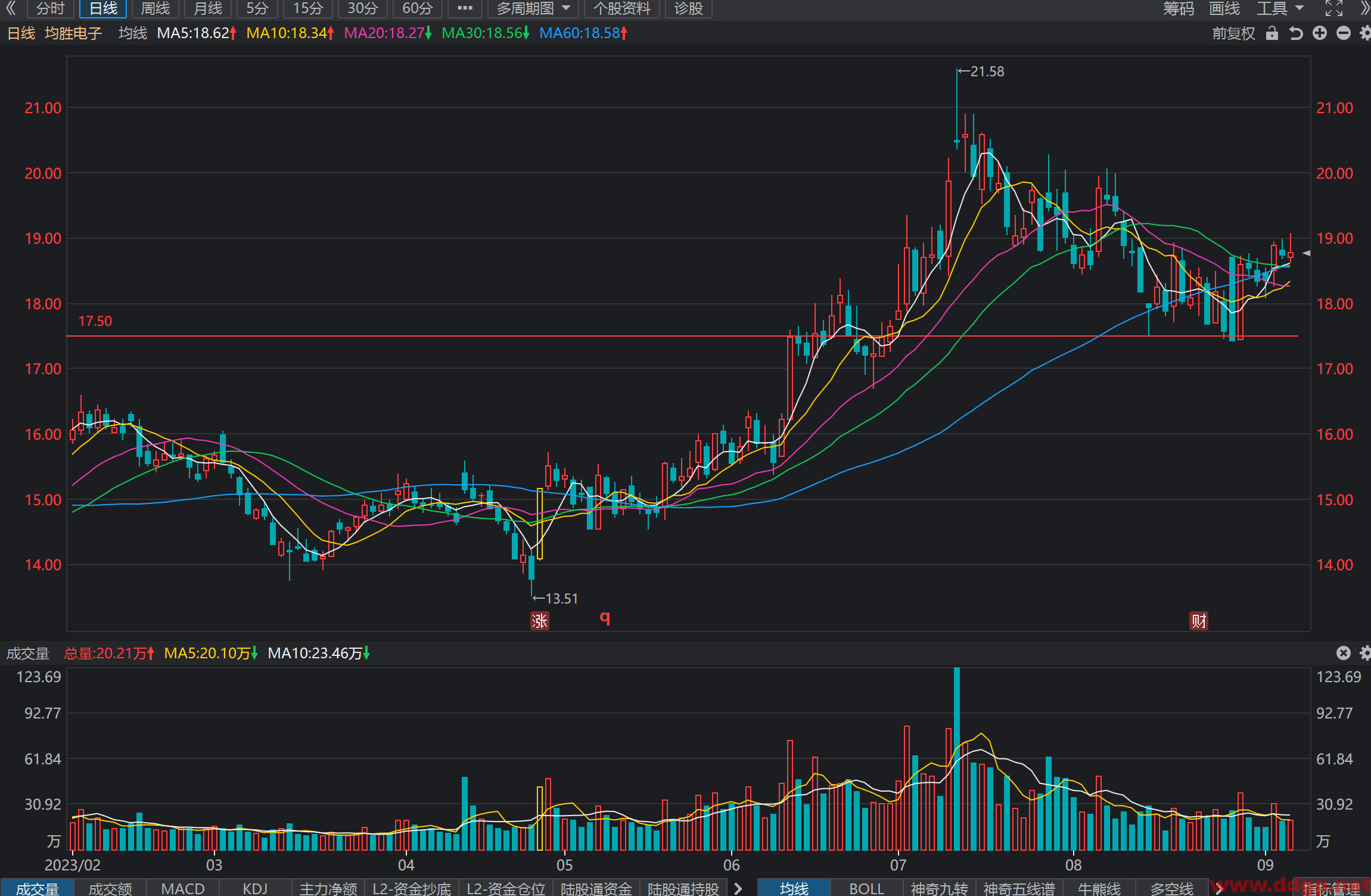Click the 17.50 red horizontal price line

(682, 336)
